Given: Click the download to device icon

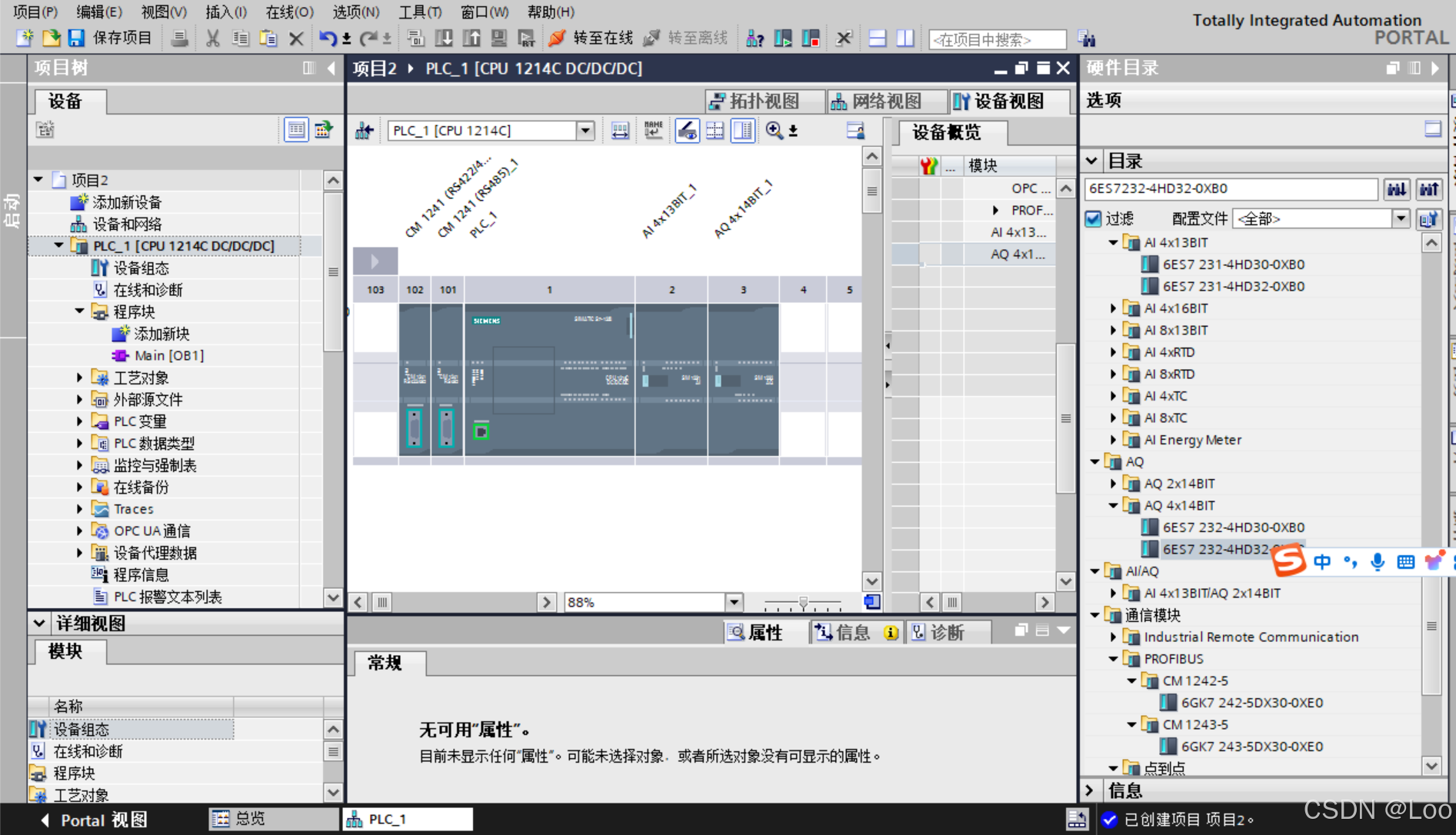Looking at the screenshot, I should pos(444,38).
